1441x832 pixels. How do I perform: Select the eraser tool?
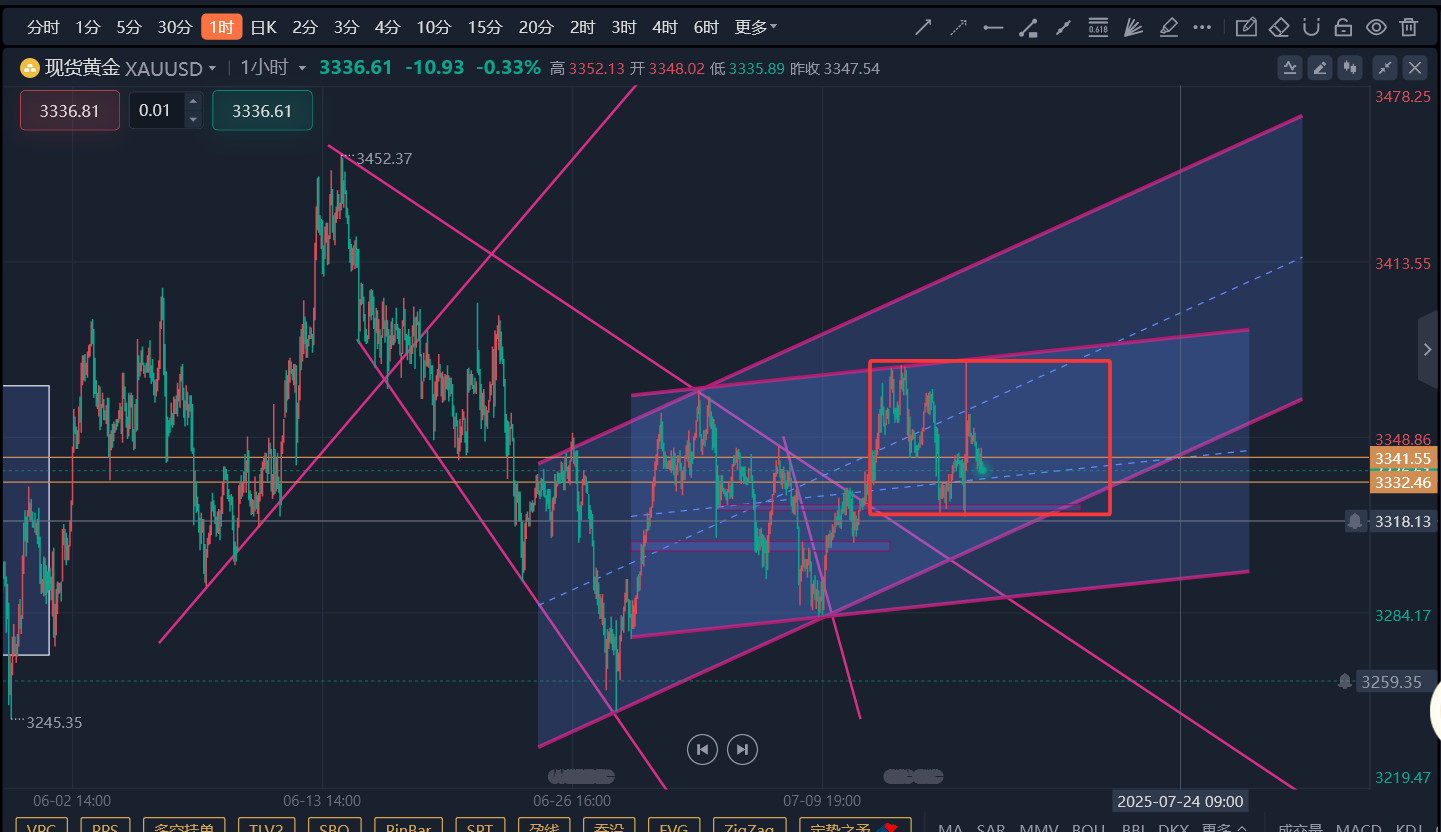pyautogui.click(x=1279, y=27)
